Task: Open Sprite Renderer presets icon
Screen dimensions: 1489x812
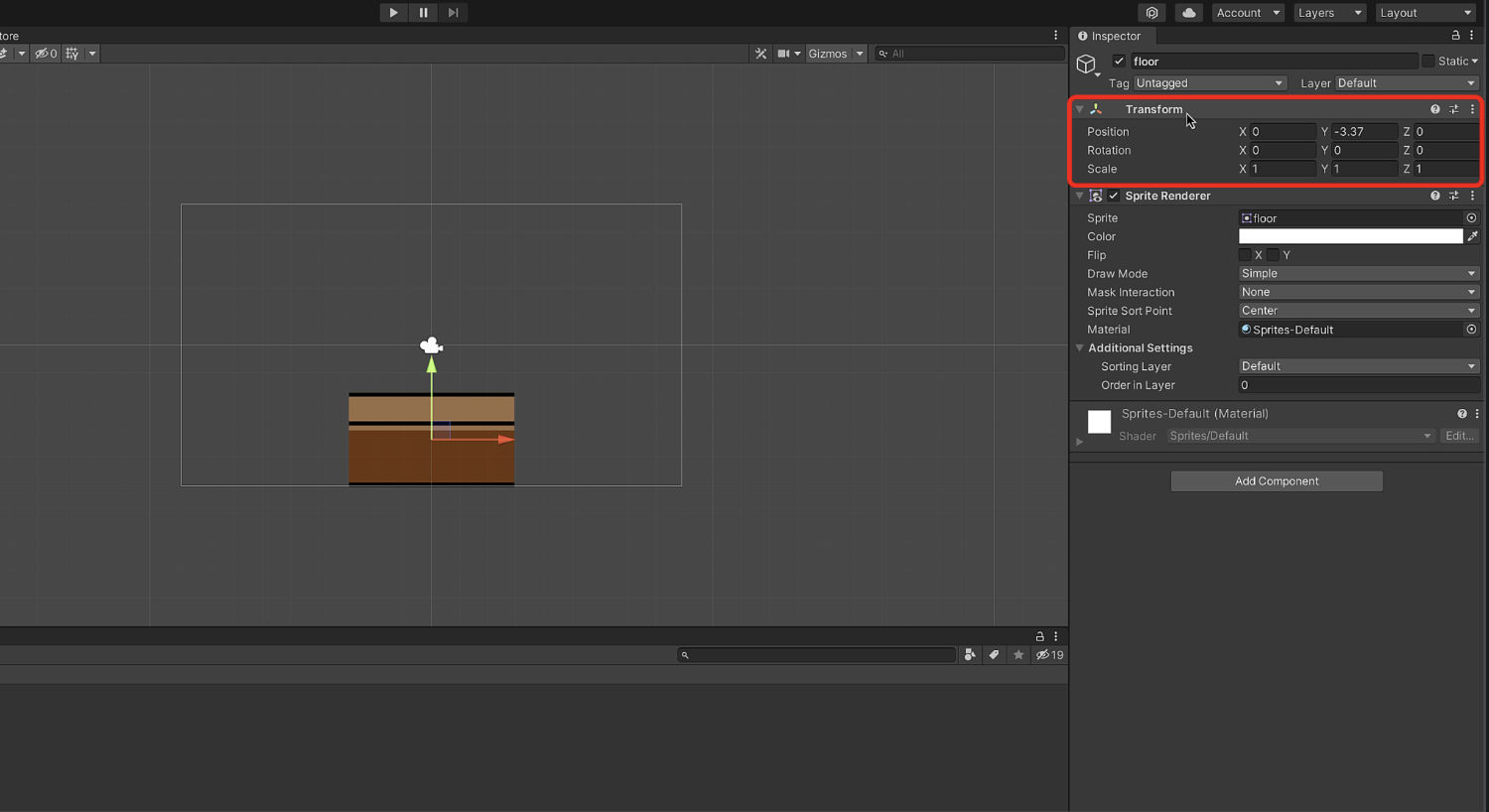Action: (x=1453, y=197)
